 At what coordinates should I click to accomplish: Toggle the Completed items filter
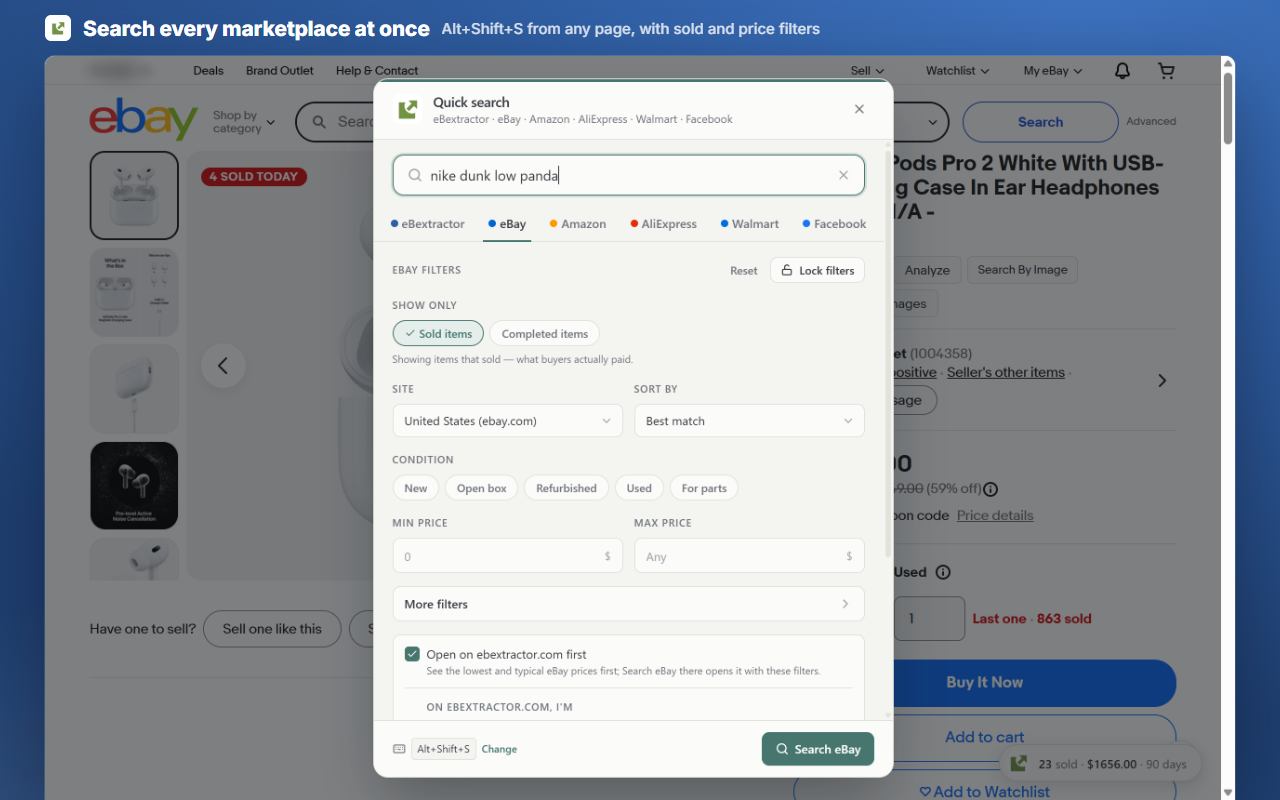click(545, 333)
